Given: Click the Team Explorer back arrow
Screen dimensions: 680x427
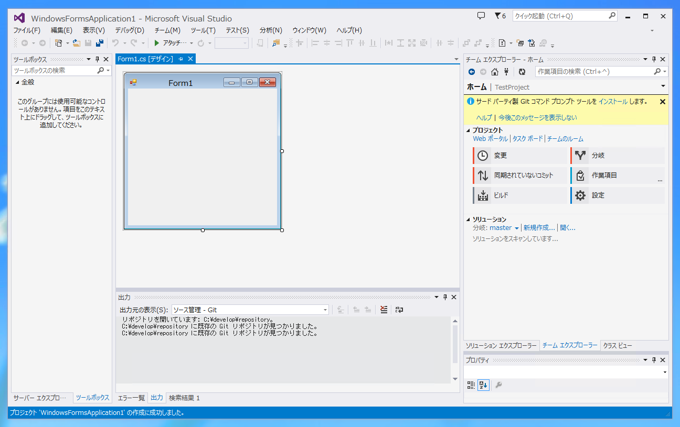Looking at the screenshot, I should click(x=471, y=72).
